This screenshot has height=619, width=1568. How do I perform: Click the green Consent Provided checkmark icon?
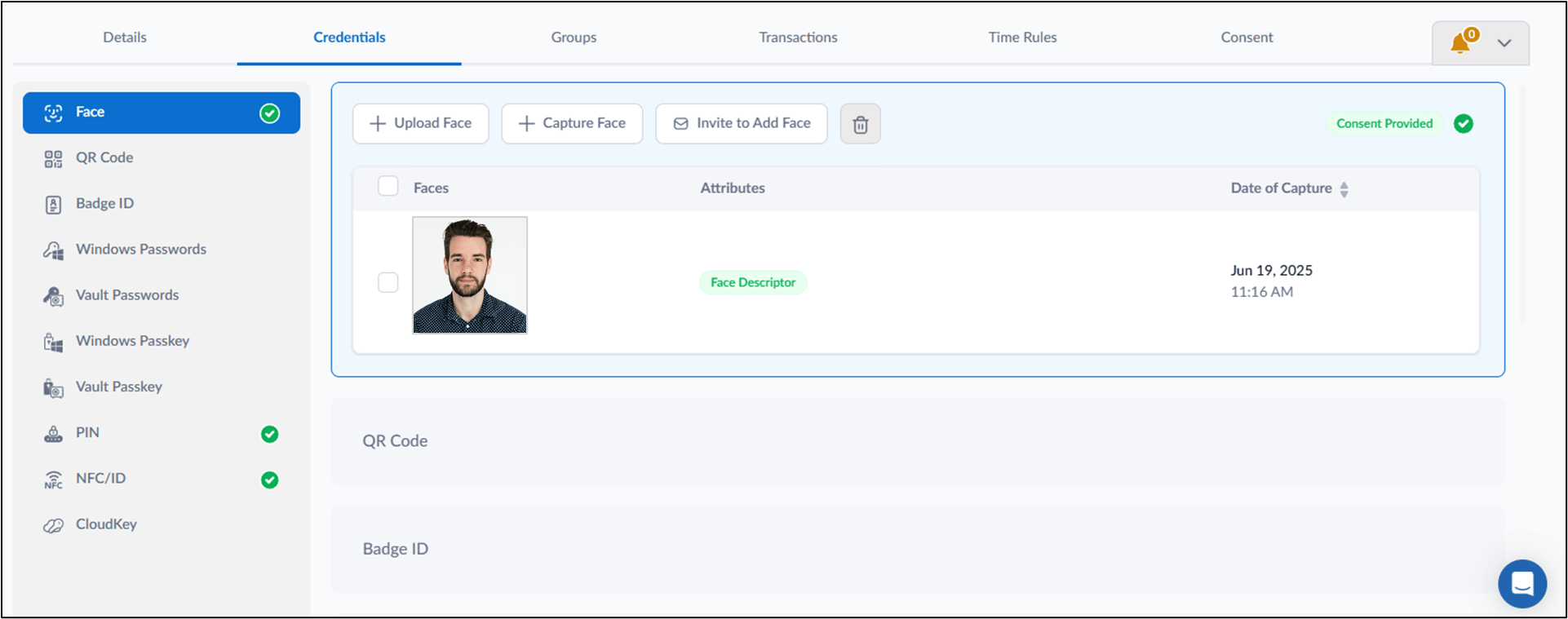(1464, 124)
